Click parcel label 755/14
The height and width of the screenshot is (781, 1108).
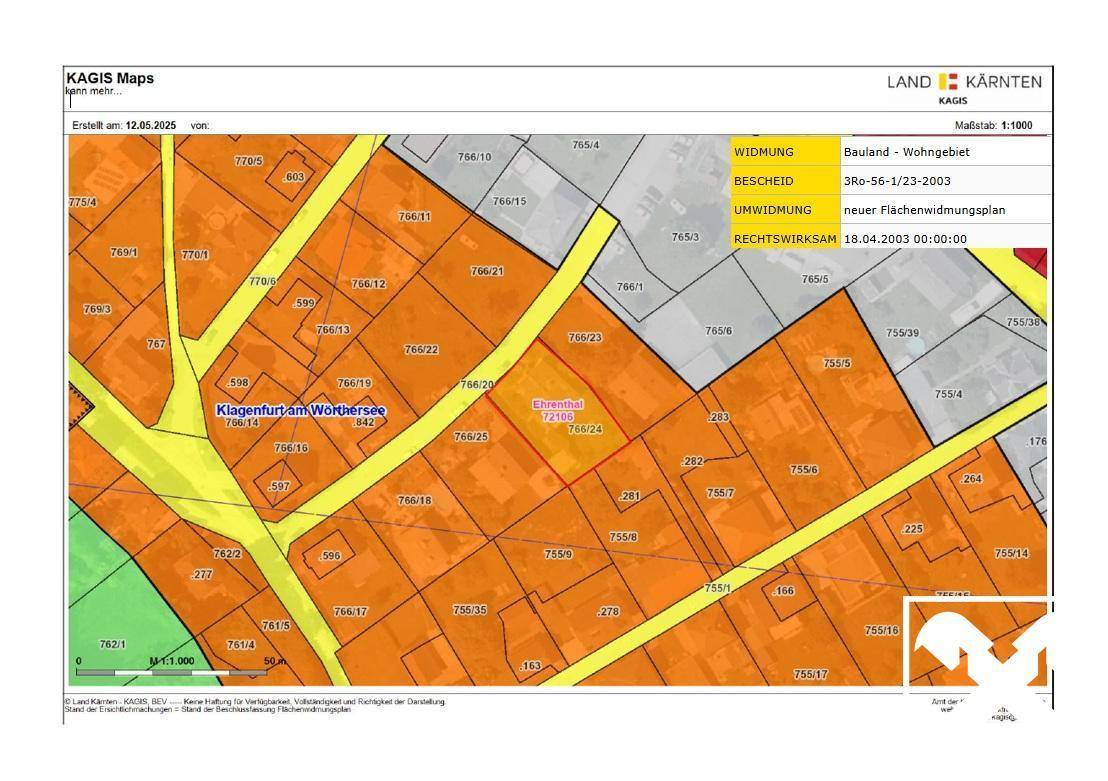pyautogui.click(x=1012, y=553)
